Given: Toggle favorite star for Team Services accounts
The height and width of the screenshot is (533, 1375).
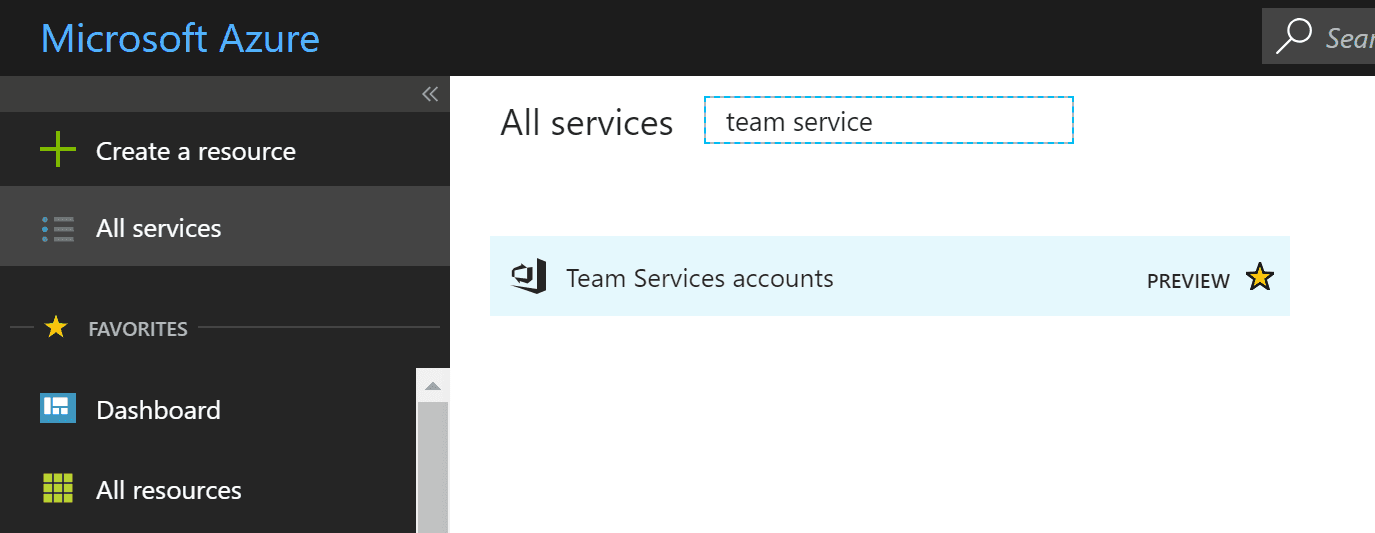Looking at the screenshot, I should pos(1260,277).
